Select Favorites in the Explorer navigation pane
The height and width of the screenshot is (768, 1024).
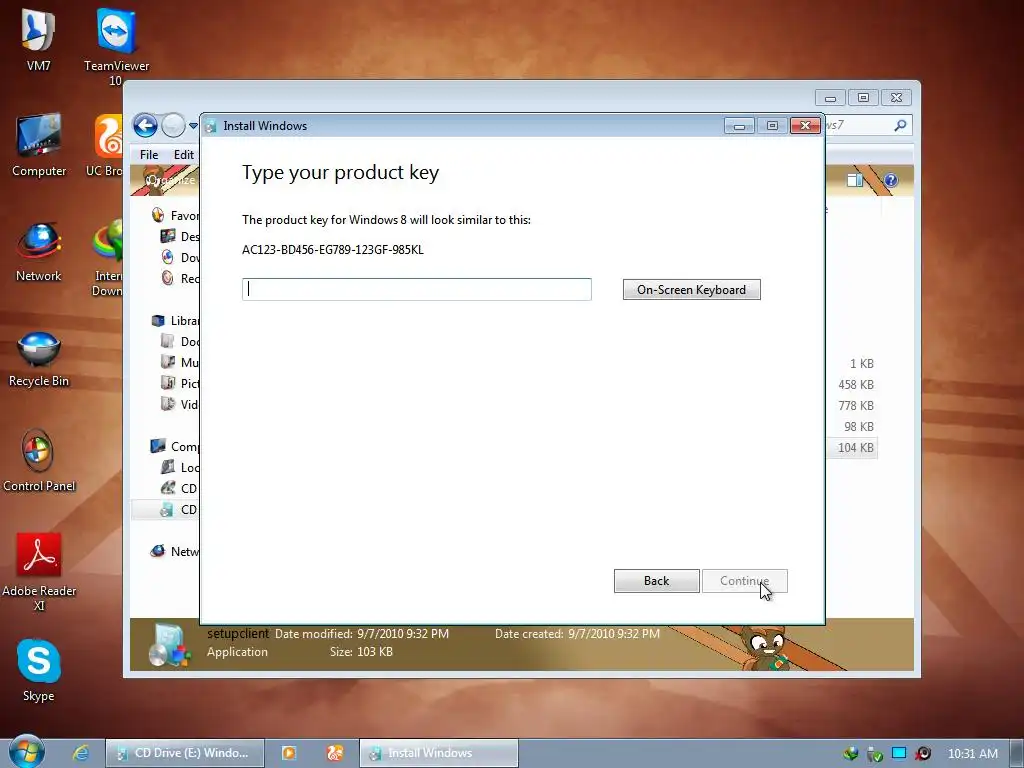(x=174, y=216)
